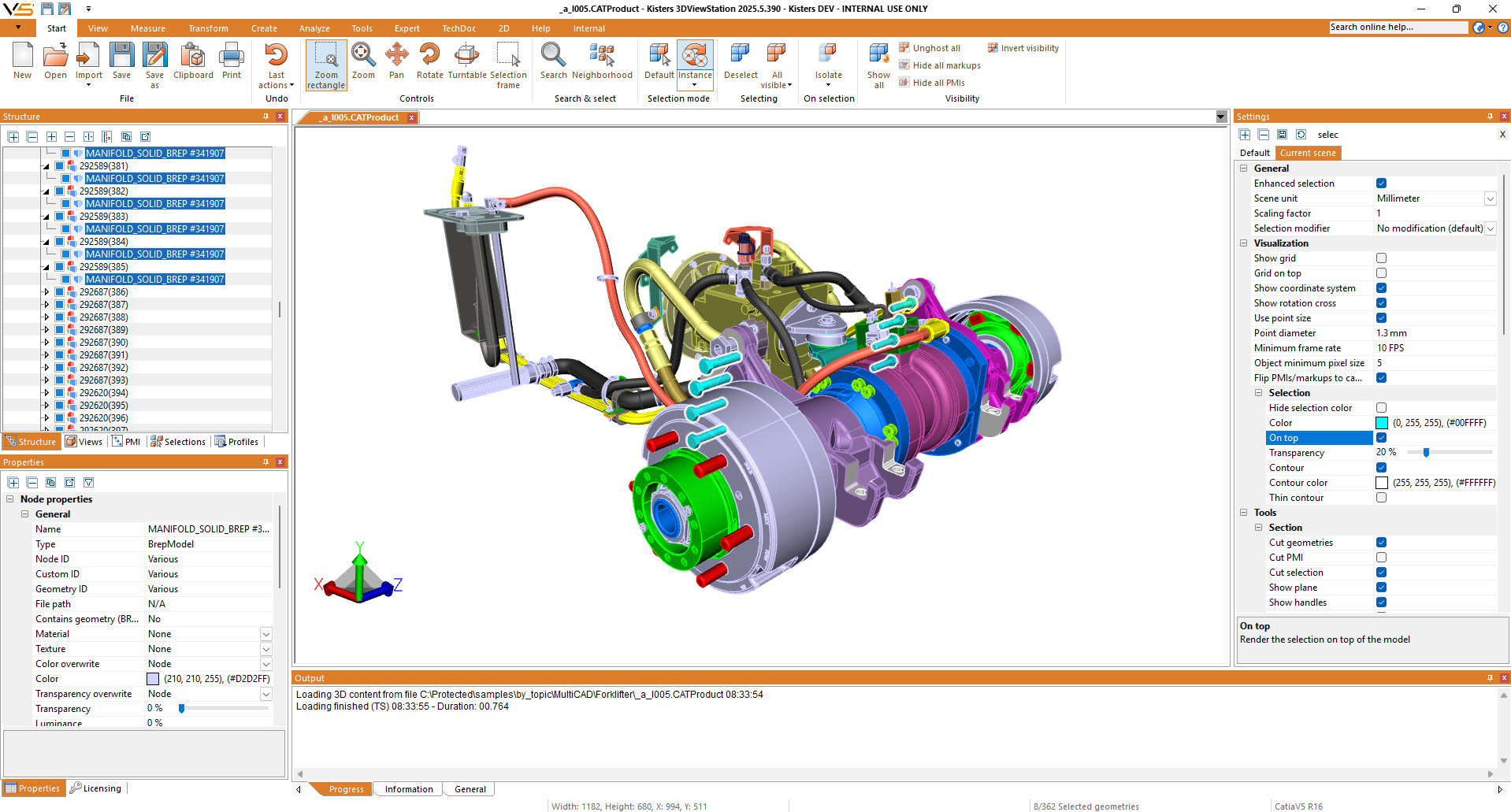Open the Scene unit dropdown
Viewport: 1511px width, 812px height.
(1490, 198)
